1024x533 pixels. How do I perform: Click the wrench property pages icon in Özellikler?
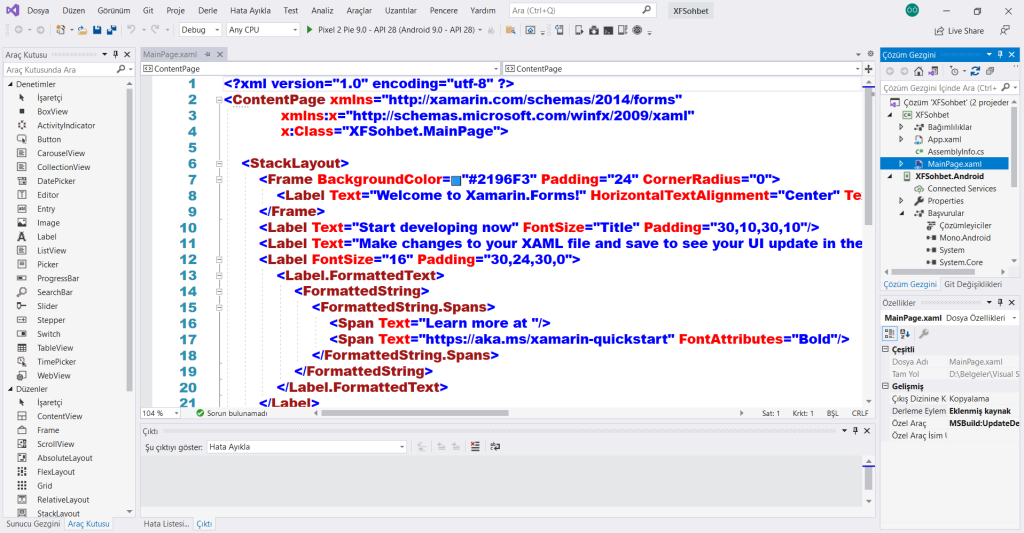click(x=924, y=333)
